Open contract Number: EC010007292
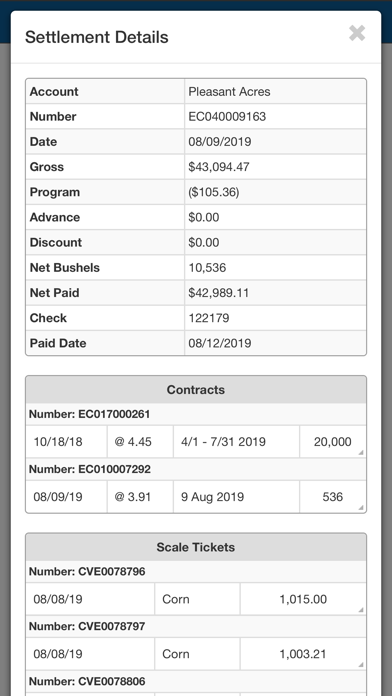392x696 pixels. tap(89, 469)
